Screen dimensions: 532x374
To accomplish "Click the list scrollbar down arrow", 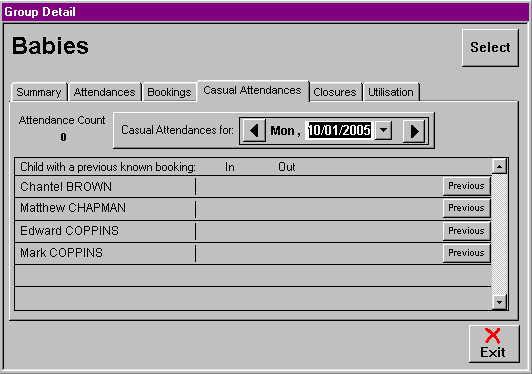I will pyautogui.click(x=499, y=302).
